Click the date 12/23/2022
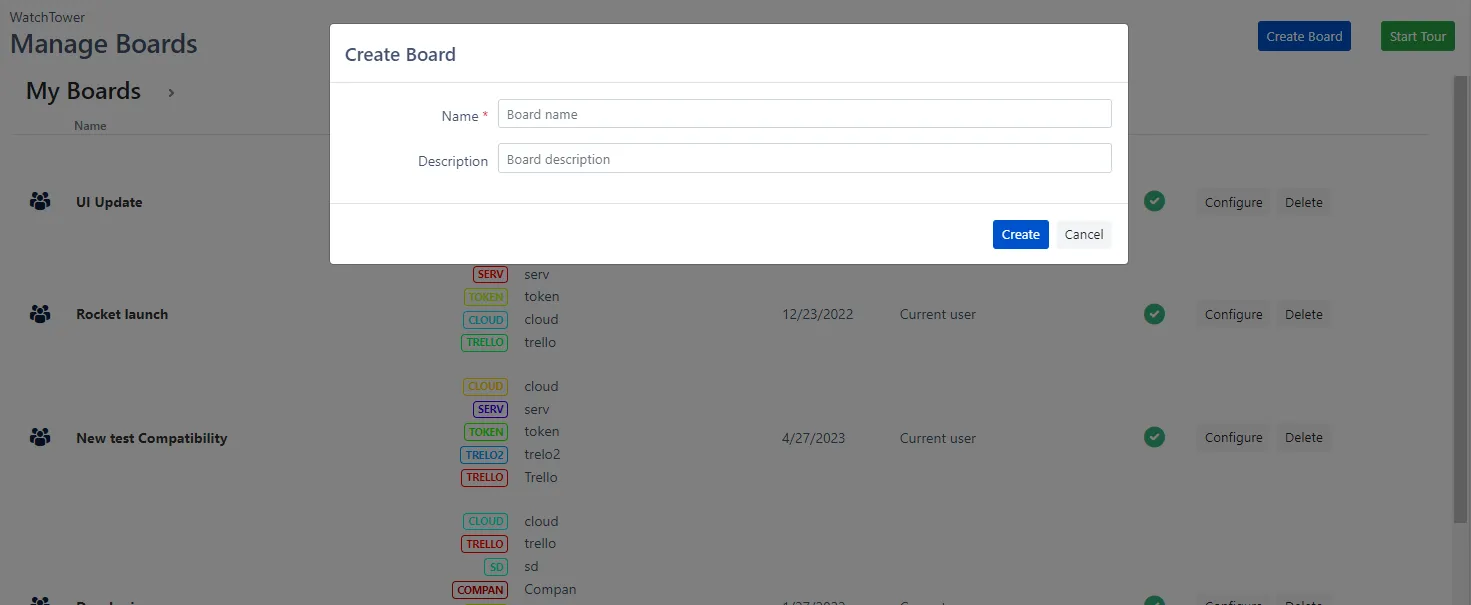 (x=817, y=314)
